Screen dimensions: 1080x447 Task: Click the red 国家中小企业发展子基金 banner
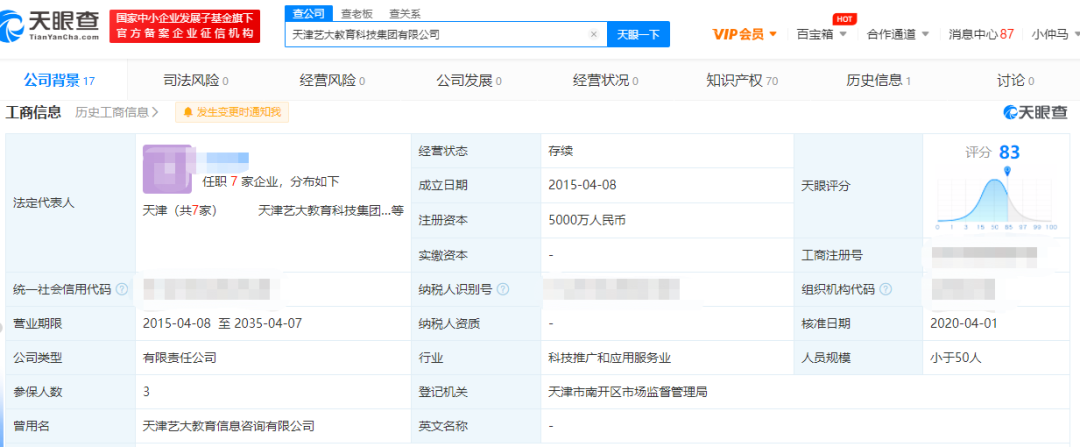(185, 26)
